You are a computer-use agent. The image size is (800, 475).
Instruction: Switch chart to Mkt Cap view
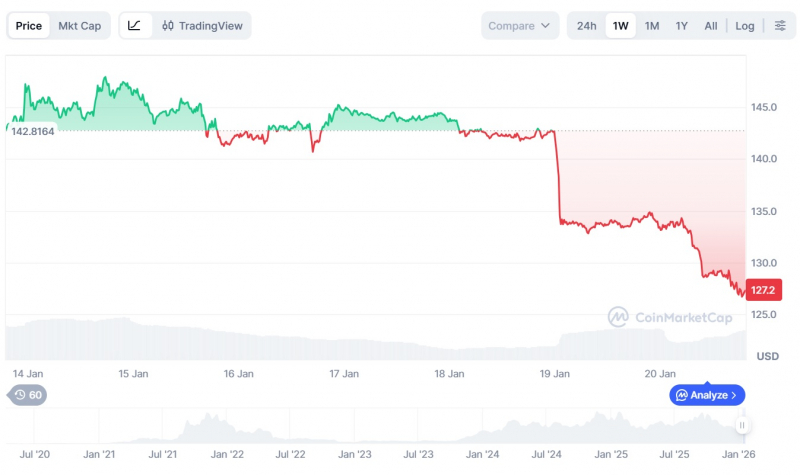[x=80, y=26]
